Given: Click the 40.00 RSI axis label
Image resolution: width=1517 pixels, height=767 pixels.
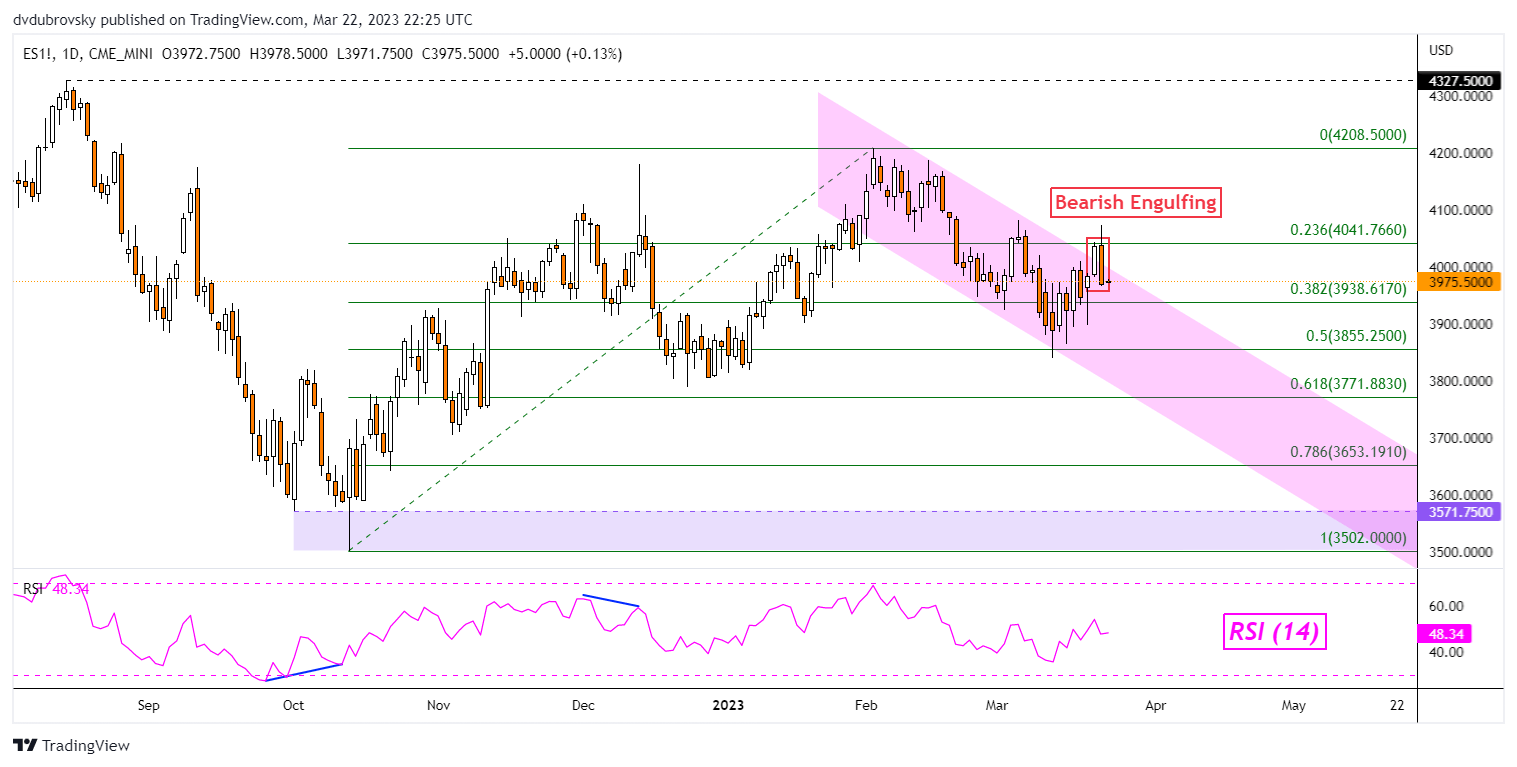Looking at the screenshot, I should (x=1446, y=652).
